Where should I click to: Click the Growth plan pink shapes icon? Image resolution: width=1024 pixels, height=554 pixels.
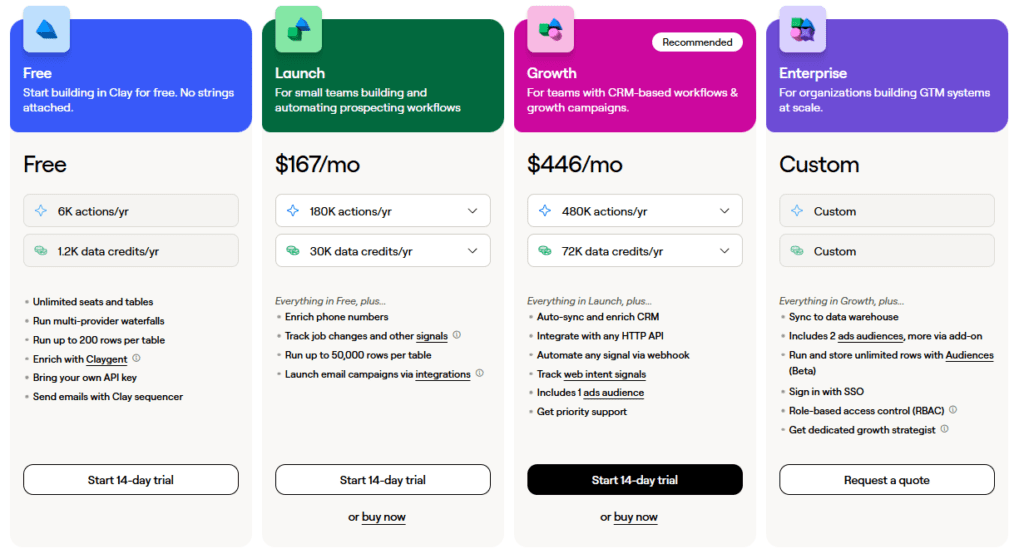(x=550, y=29)
